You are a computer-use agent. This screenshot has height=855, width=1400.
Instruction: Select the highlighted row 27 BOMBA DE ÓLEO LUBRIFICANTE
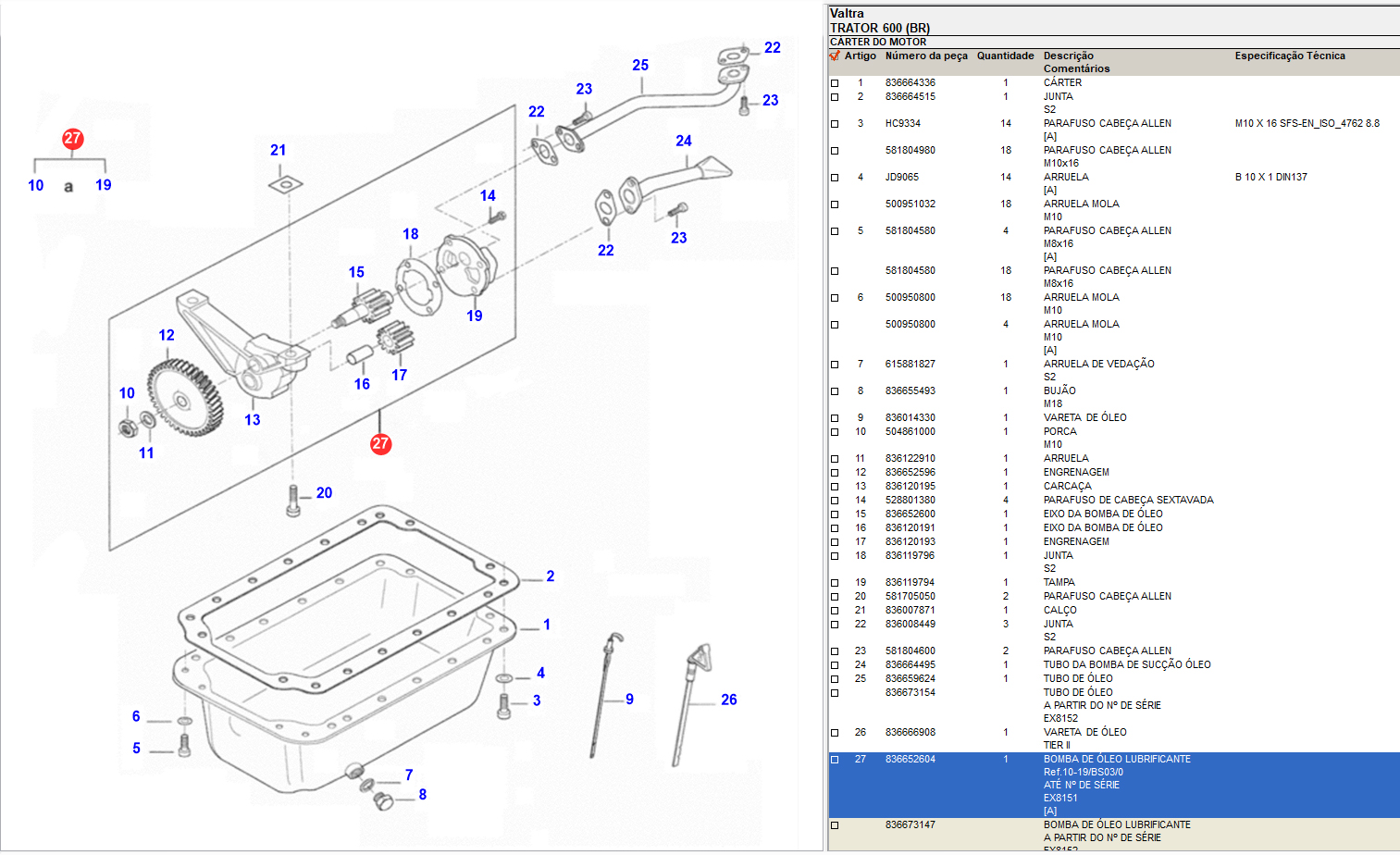[x=1116, y=760]
